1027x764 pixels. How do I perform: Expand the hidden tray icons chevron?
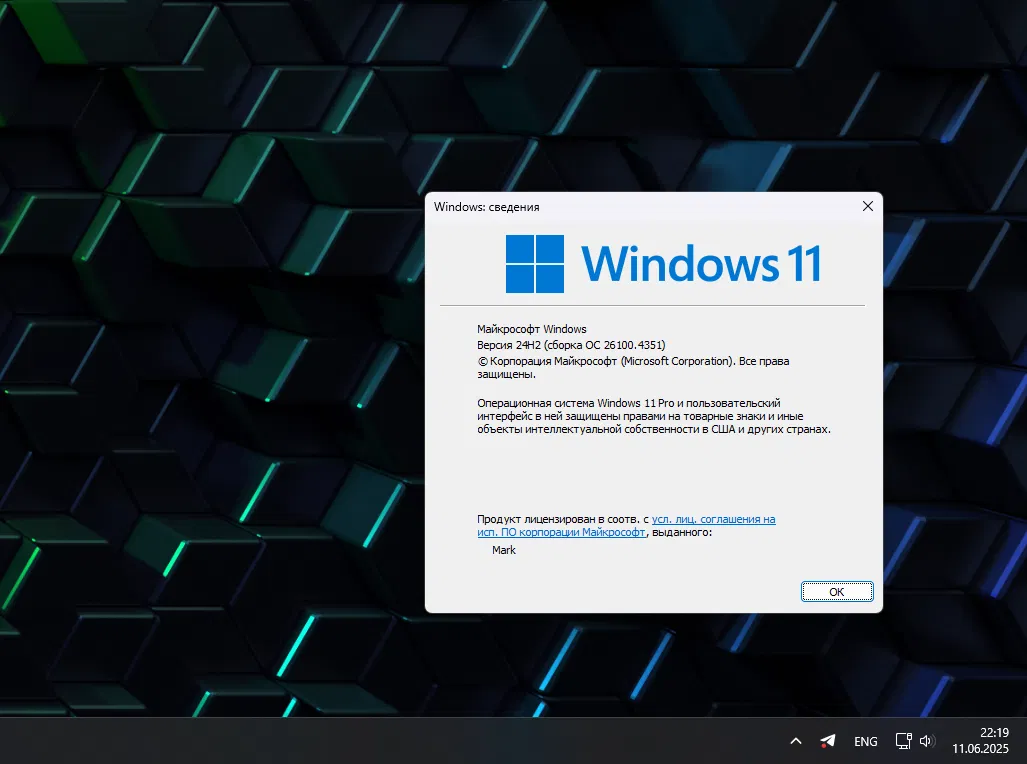click(x=795, y=741)
